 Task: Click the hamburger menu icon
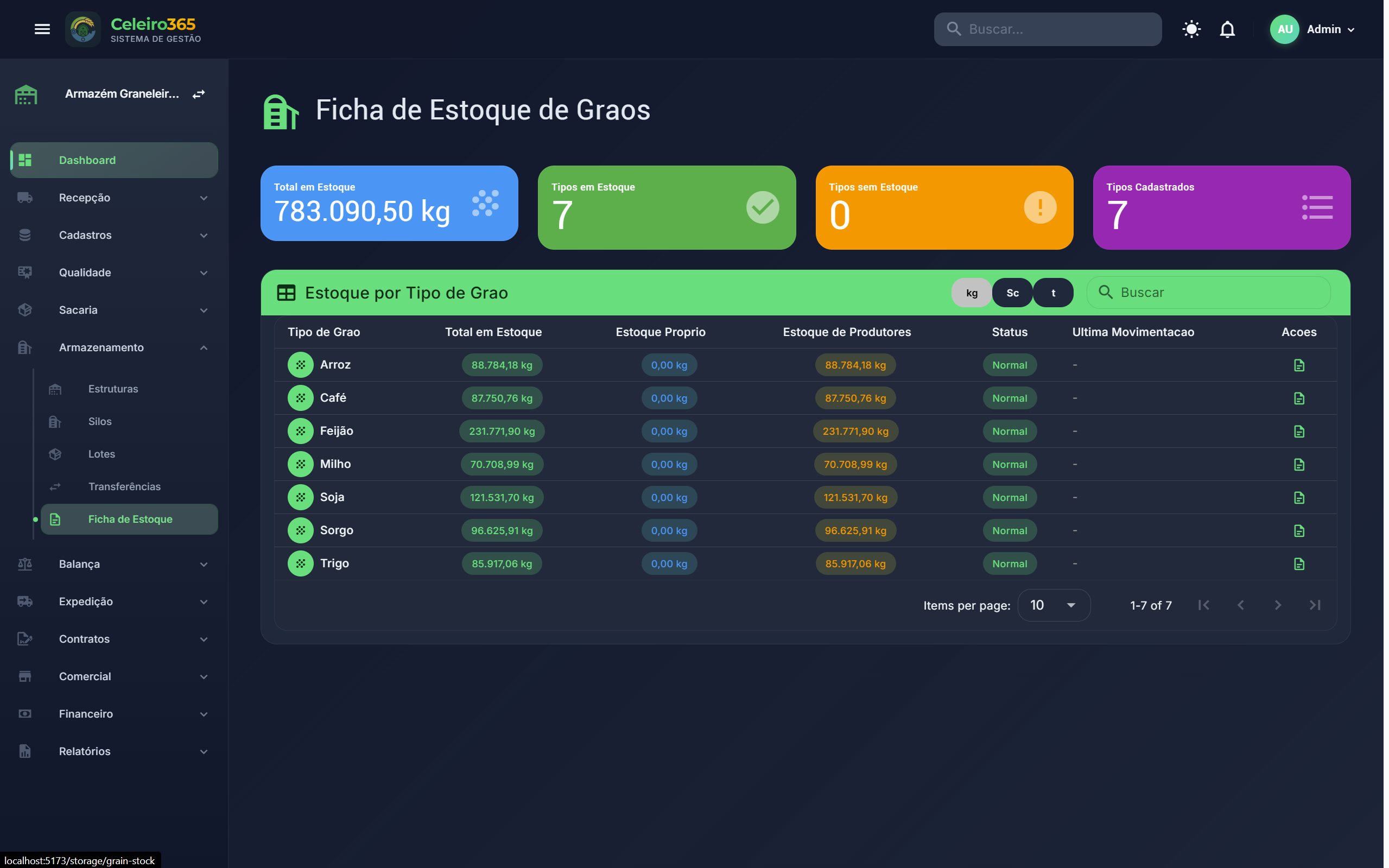coord(42,29)
